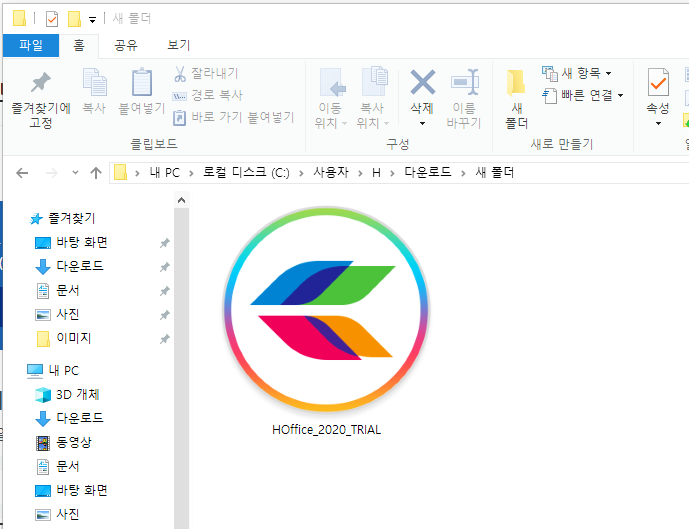Click 내 PC in the address bar
The height and width of the screenshot is (529, 689).
165,172
